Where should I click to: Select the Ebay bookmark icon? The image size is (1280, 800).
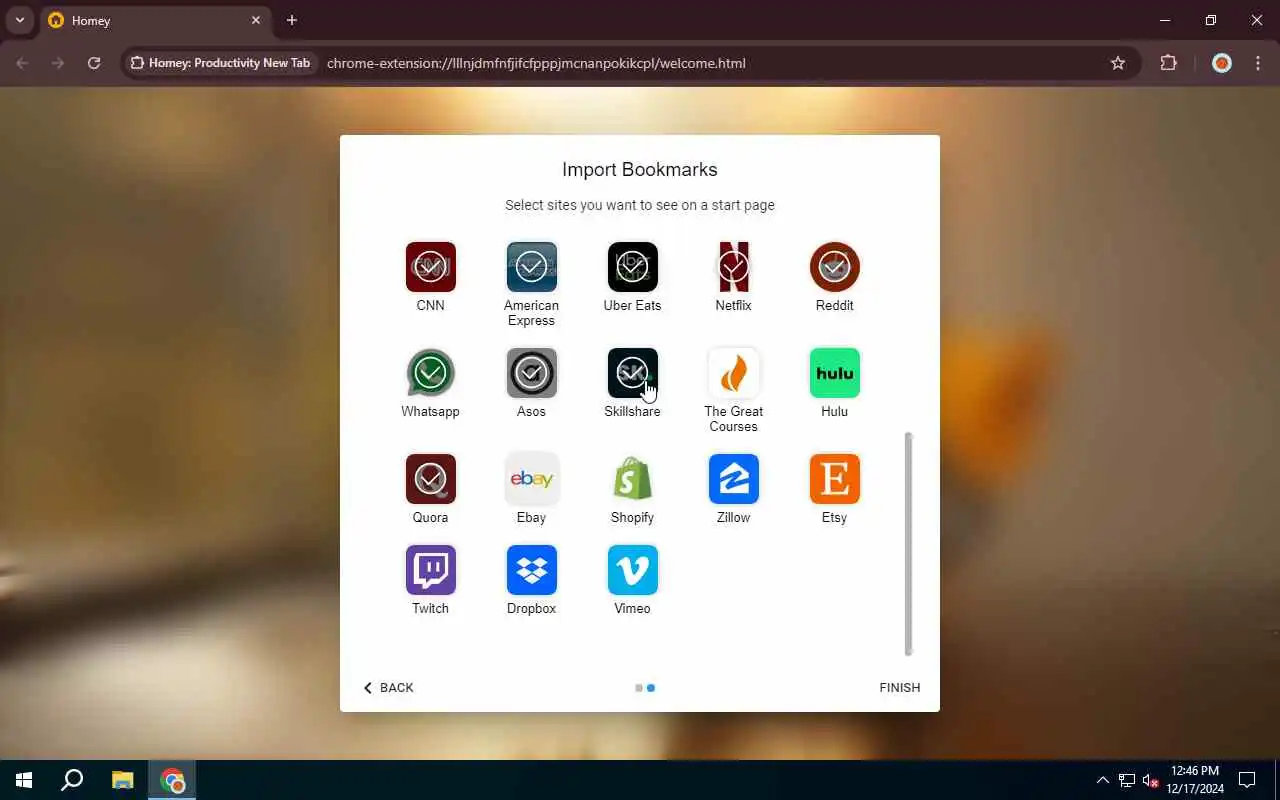click(x=531, y=479)
